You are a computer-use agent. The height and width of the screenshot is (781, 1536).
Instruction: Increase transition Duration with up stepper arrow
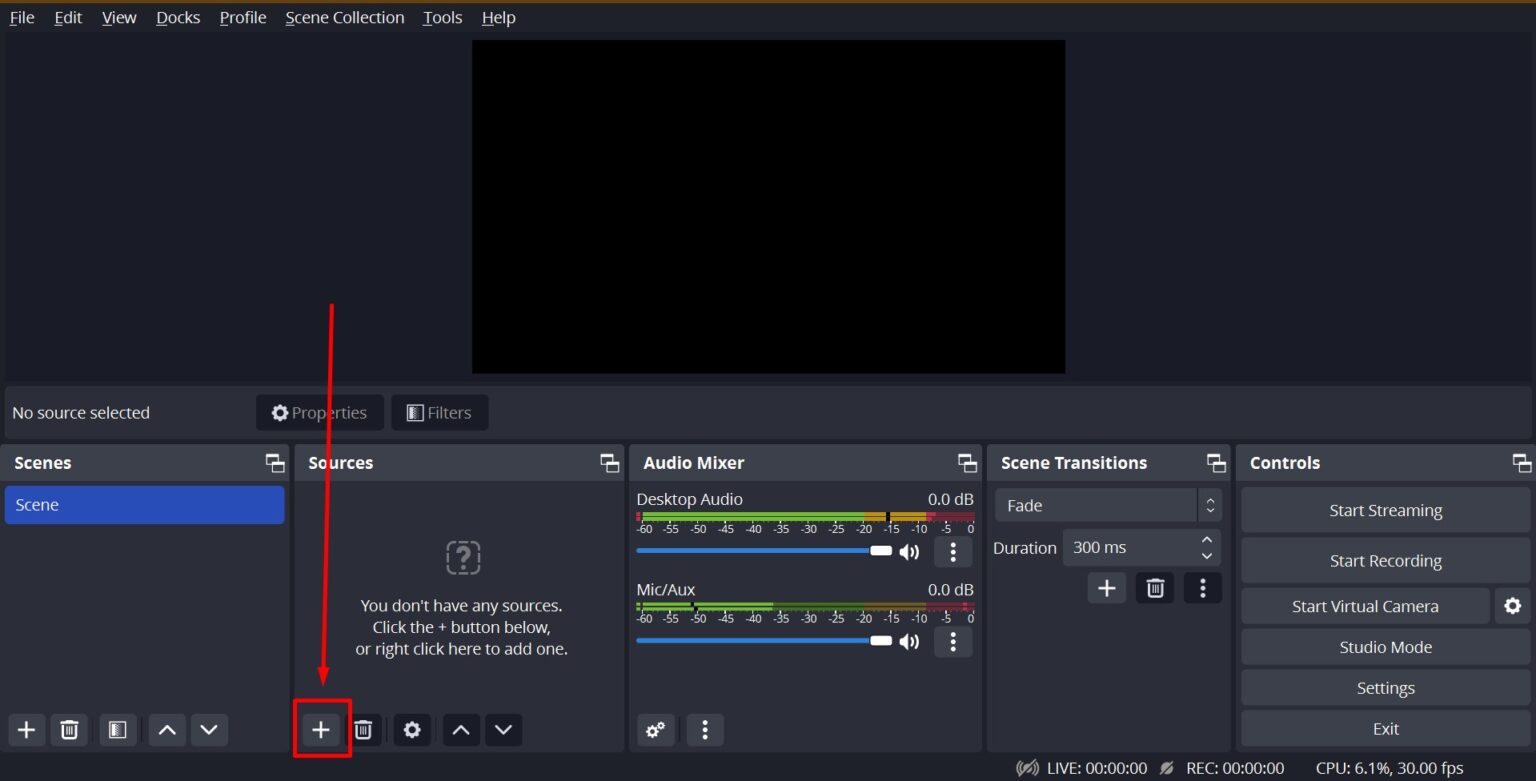point(1205,541)
